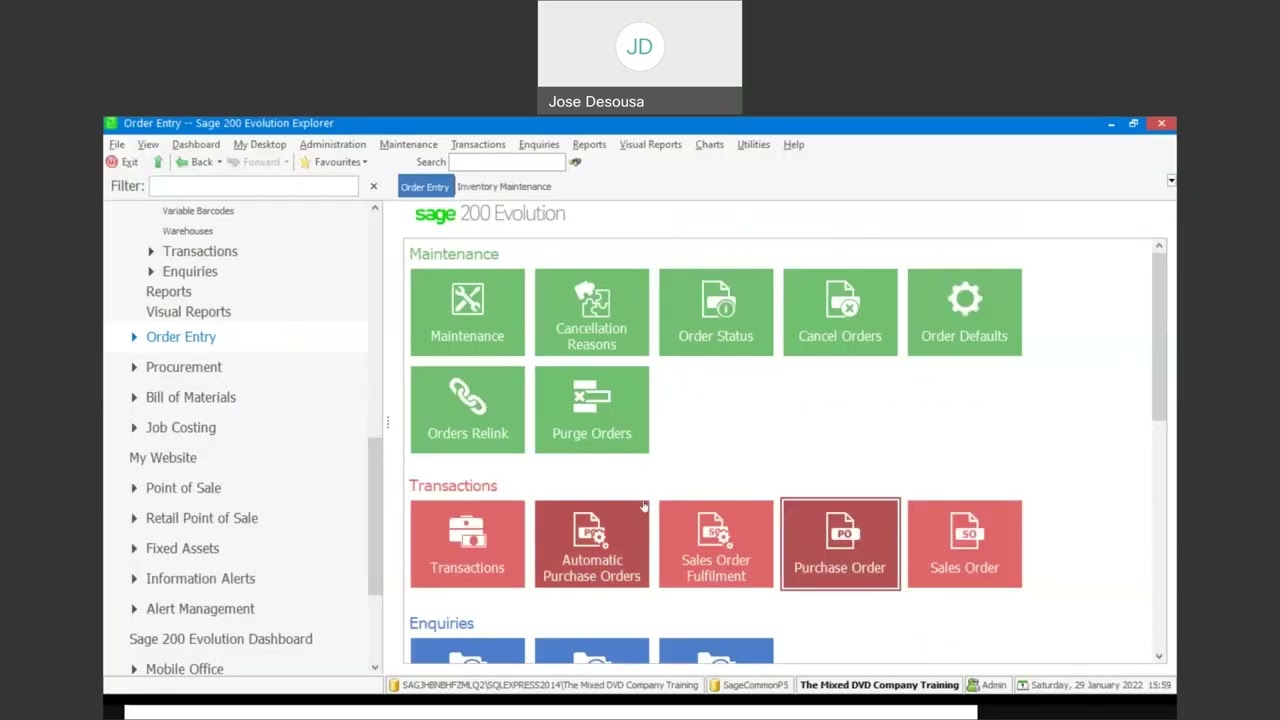Screen dimensions: 1280x720
Task: Click the Sage 200 Evolution window title icon
Action: point(112,123)
